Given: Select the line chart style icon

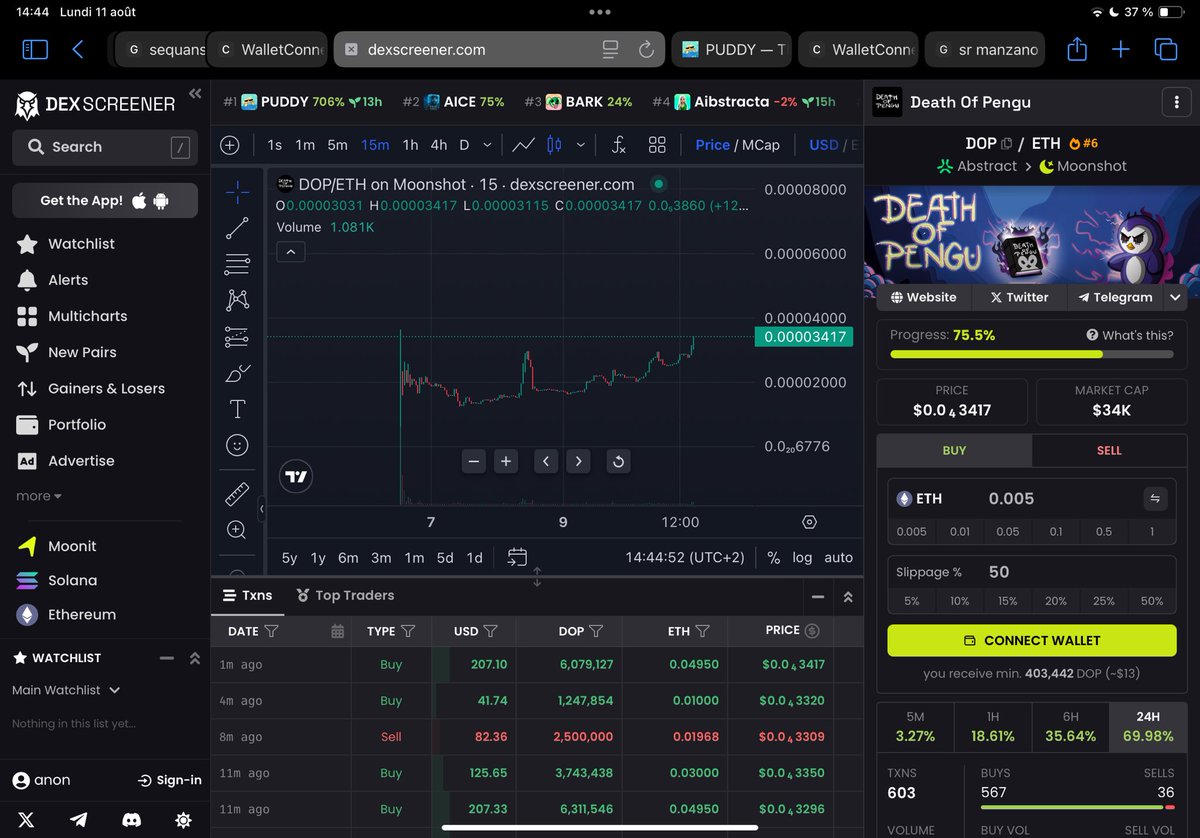Looking at the screenshot, I should click(523, 145).
